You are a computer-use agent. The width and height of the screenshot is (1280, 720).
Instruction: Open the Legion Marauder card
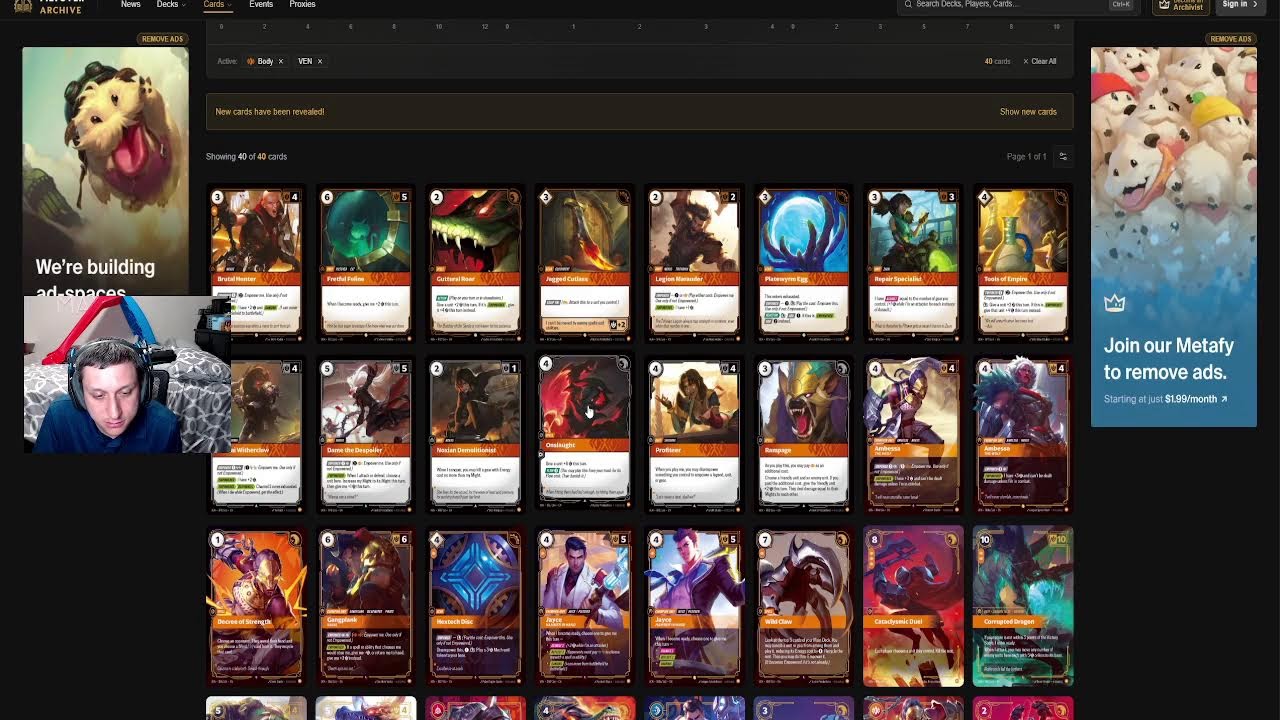694,265
